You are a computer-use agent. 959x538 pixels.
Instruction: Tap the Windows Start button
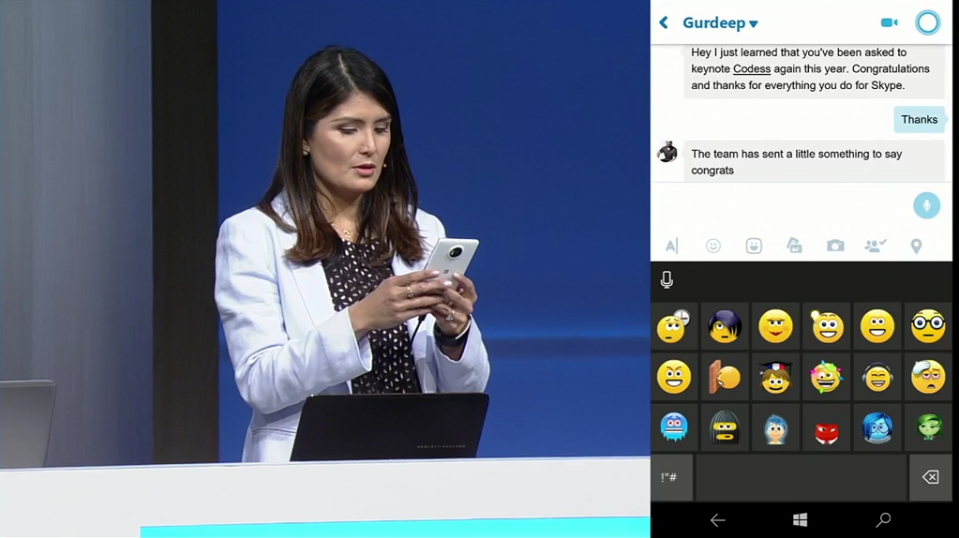click(x=800, y=520)
